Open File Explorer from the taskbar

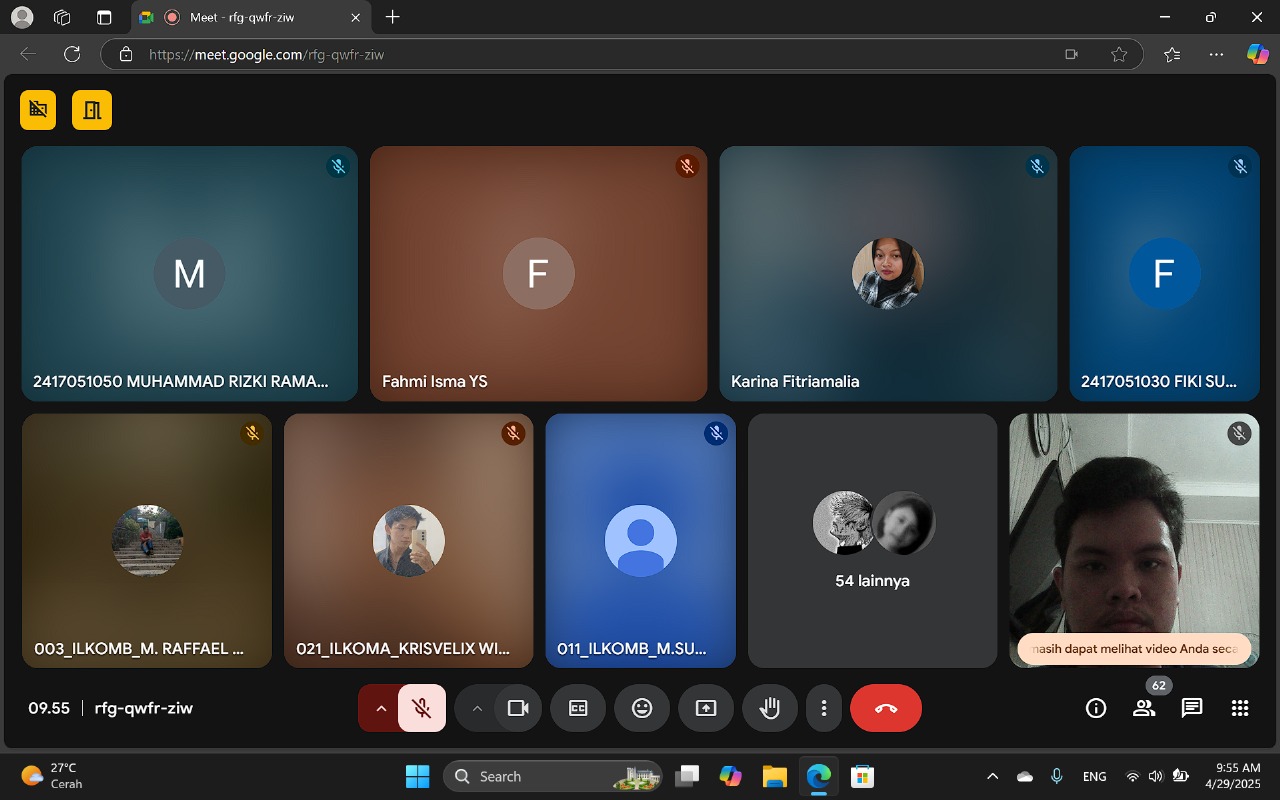tap(774, 776)
